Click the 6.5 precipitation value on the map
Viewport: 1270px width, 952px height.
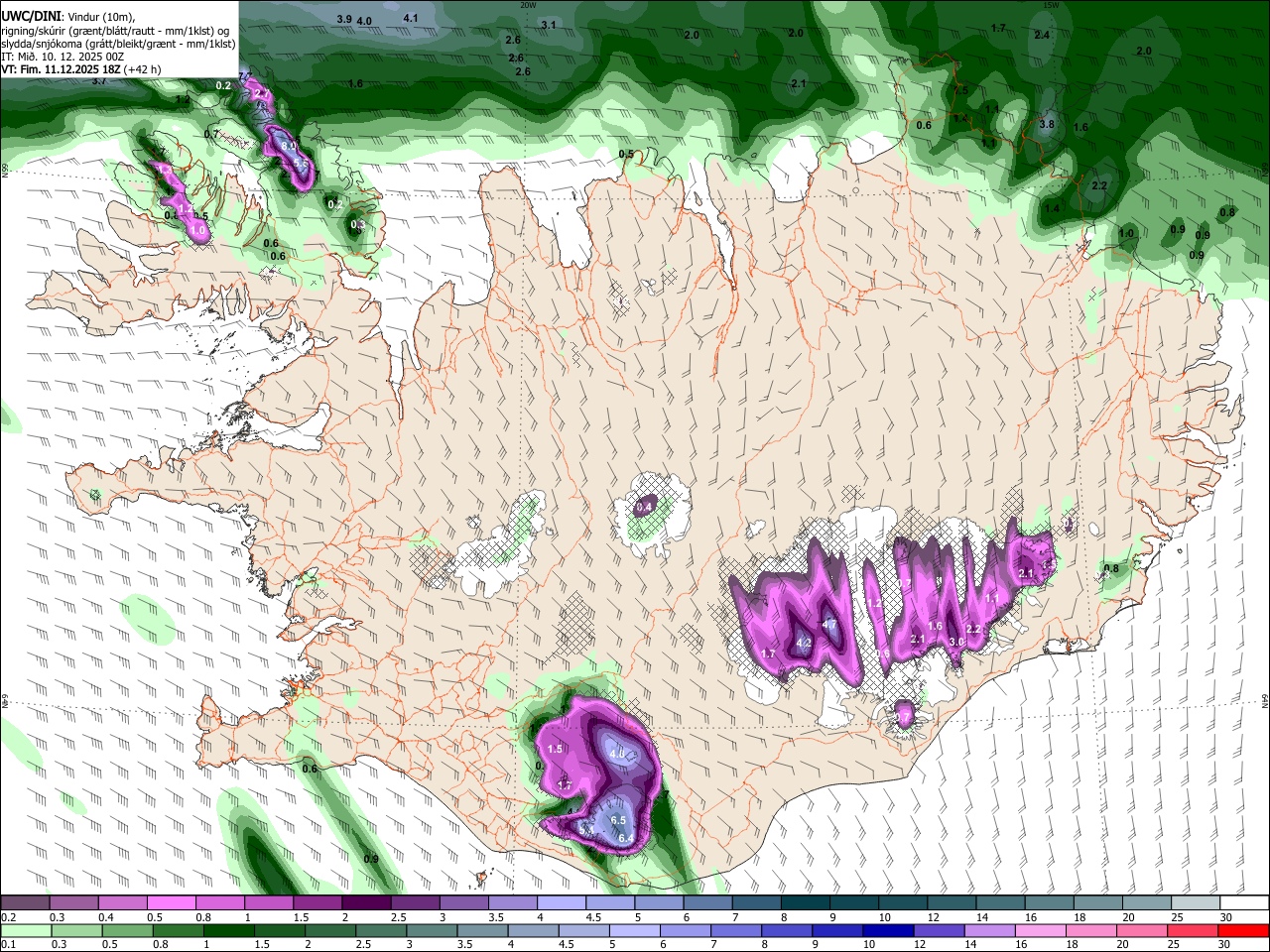tap(618, 820)
